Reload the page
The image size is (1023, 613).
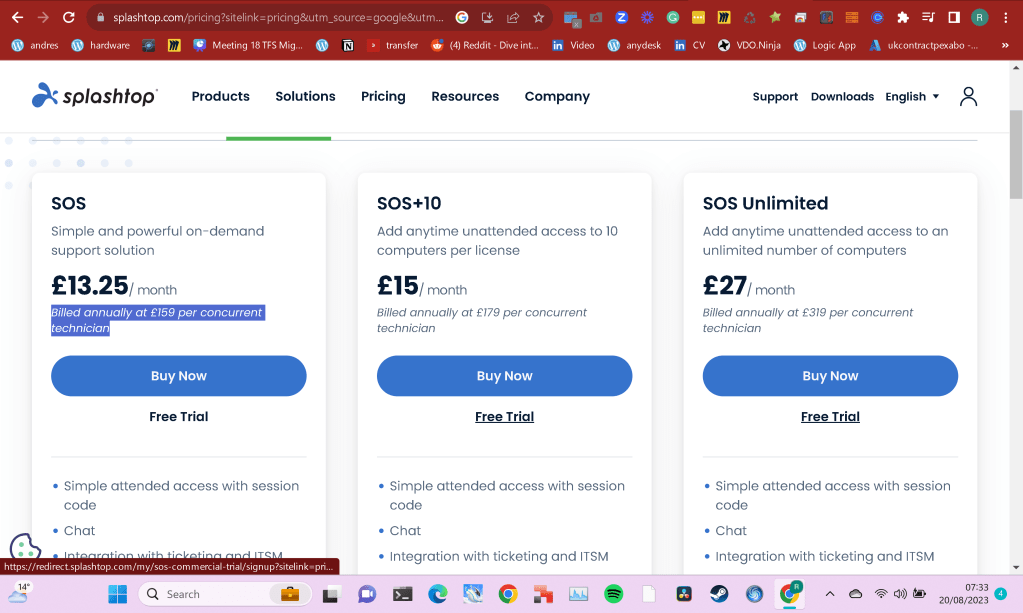tap(69, 18)
